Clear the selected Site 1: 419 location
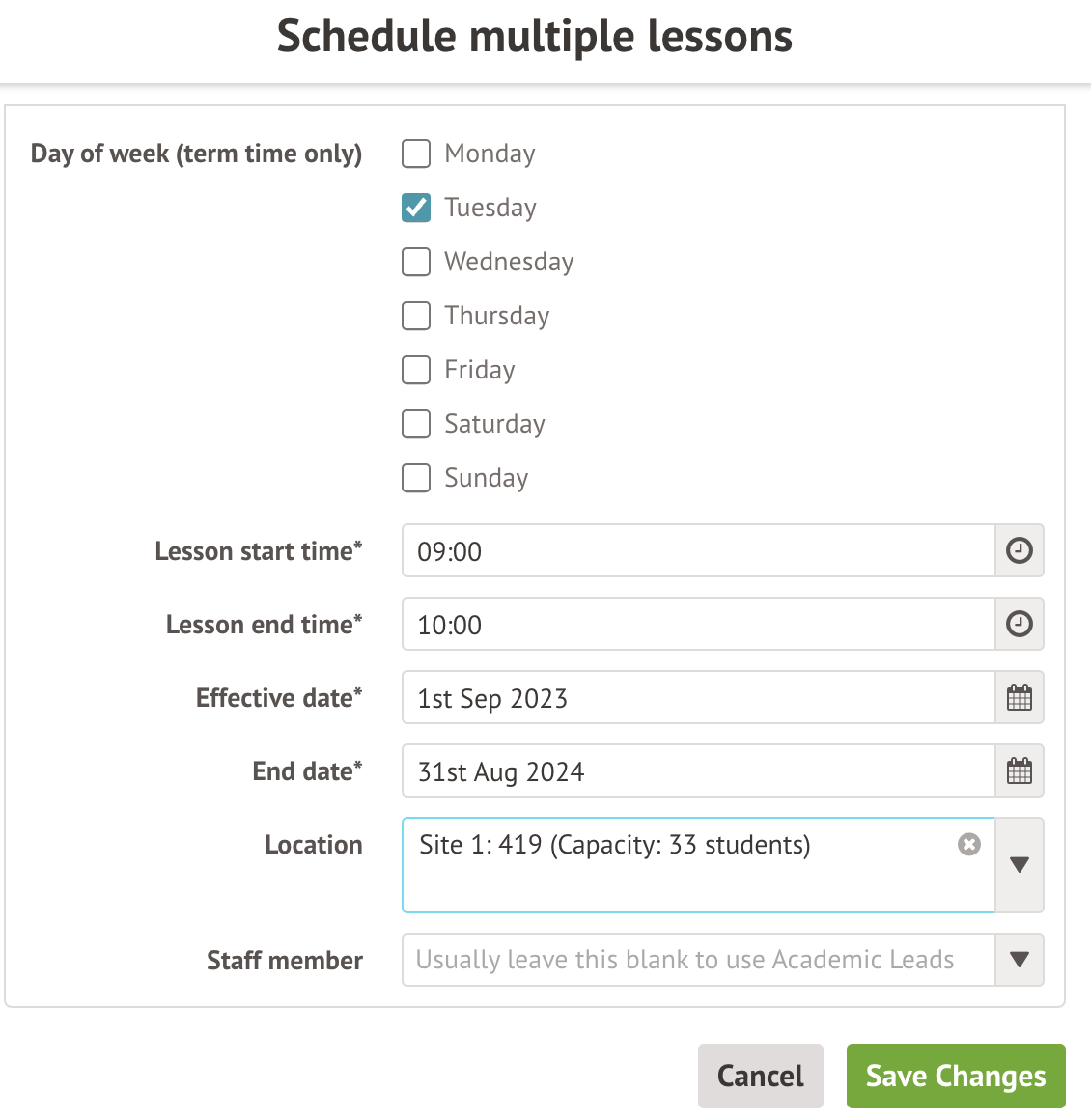The image size is (1091, 1120). pos(968,845)
